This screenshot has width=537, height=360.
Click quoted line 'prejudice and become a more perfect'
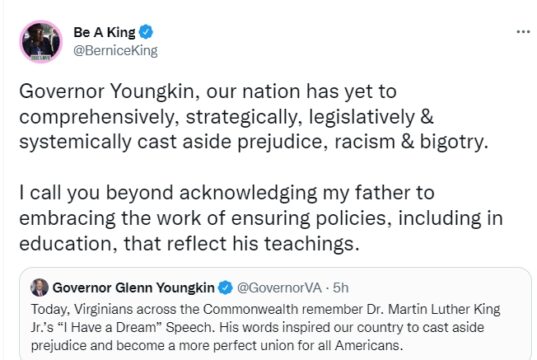point(217,345)
